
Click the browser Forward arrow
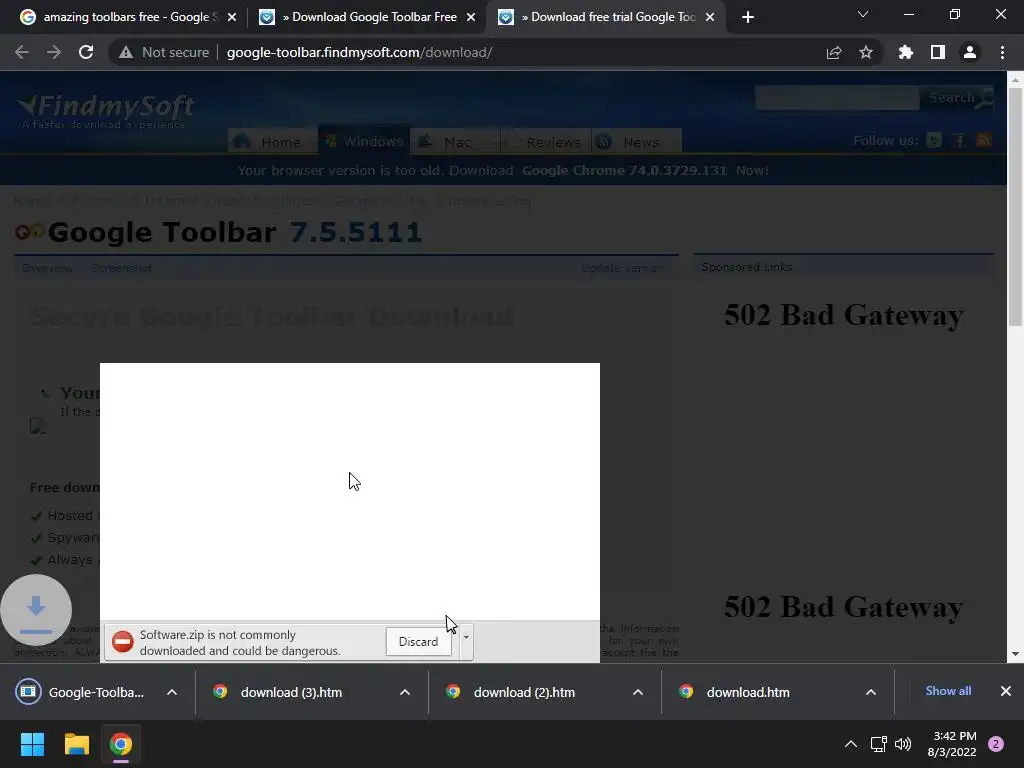54,52
